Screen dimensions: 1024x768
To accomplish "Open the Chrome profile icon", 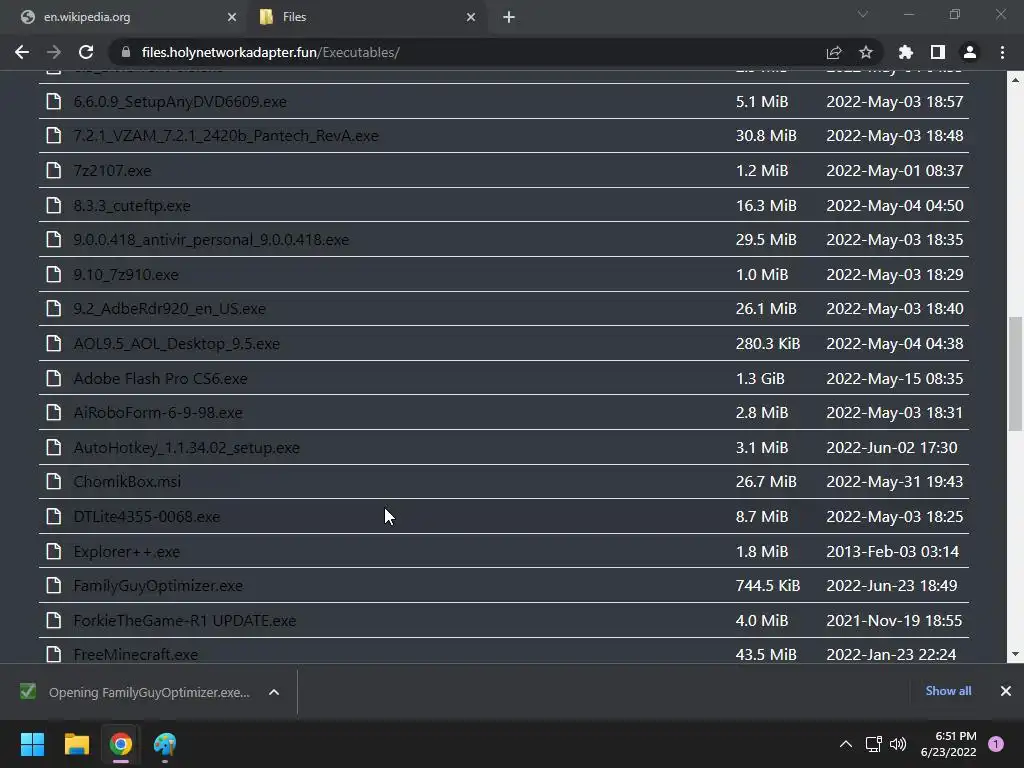I will (x=970, y=52).
